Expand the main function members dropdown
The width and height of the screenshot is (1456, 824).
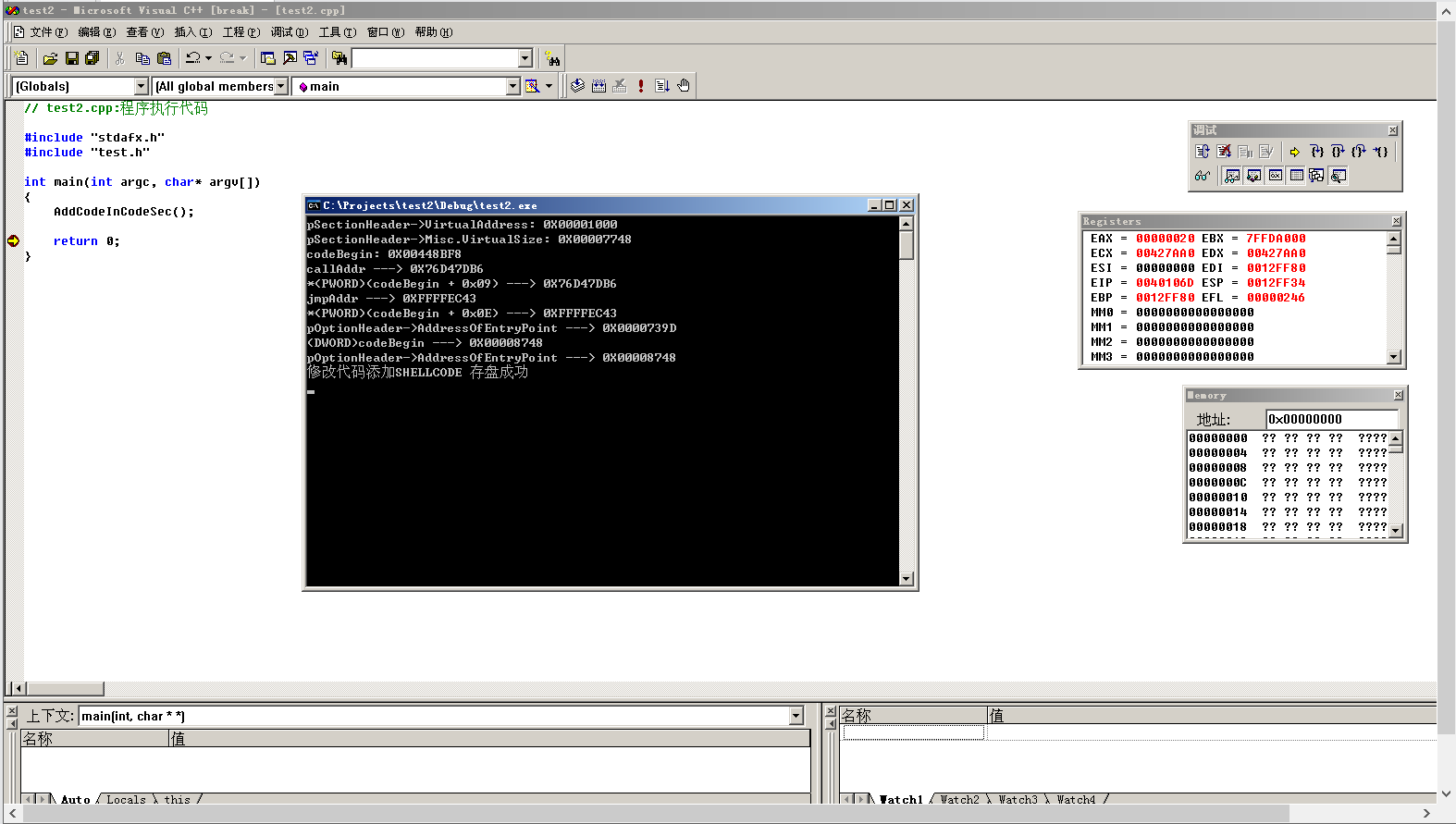click(513, 86)
